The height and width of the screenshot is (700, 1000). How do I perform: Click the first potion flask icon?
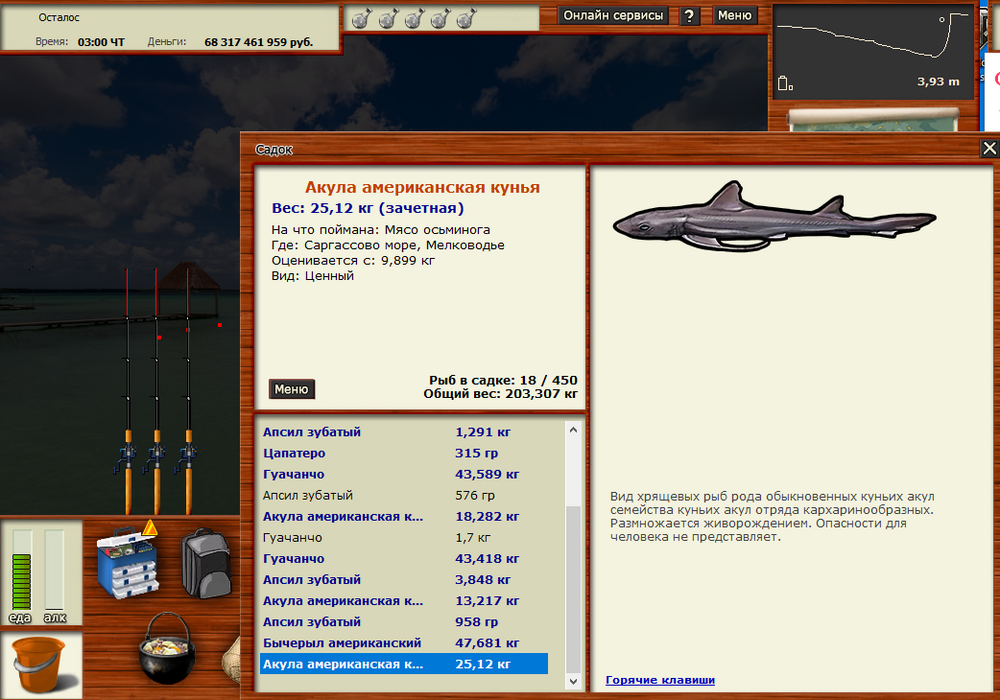[362, 19]
